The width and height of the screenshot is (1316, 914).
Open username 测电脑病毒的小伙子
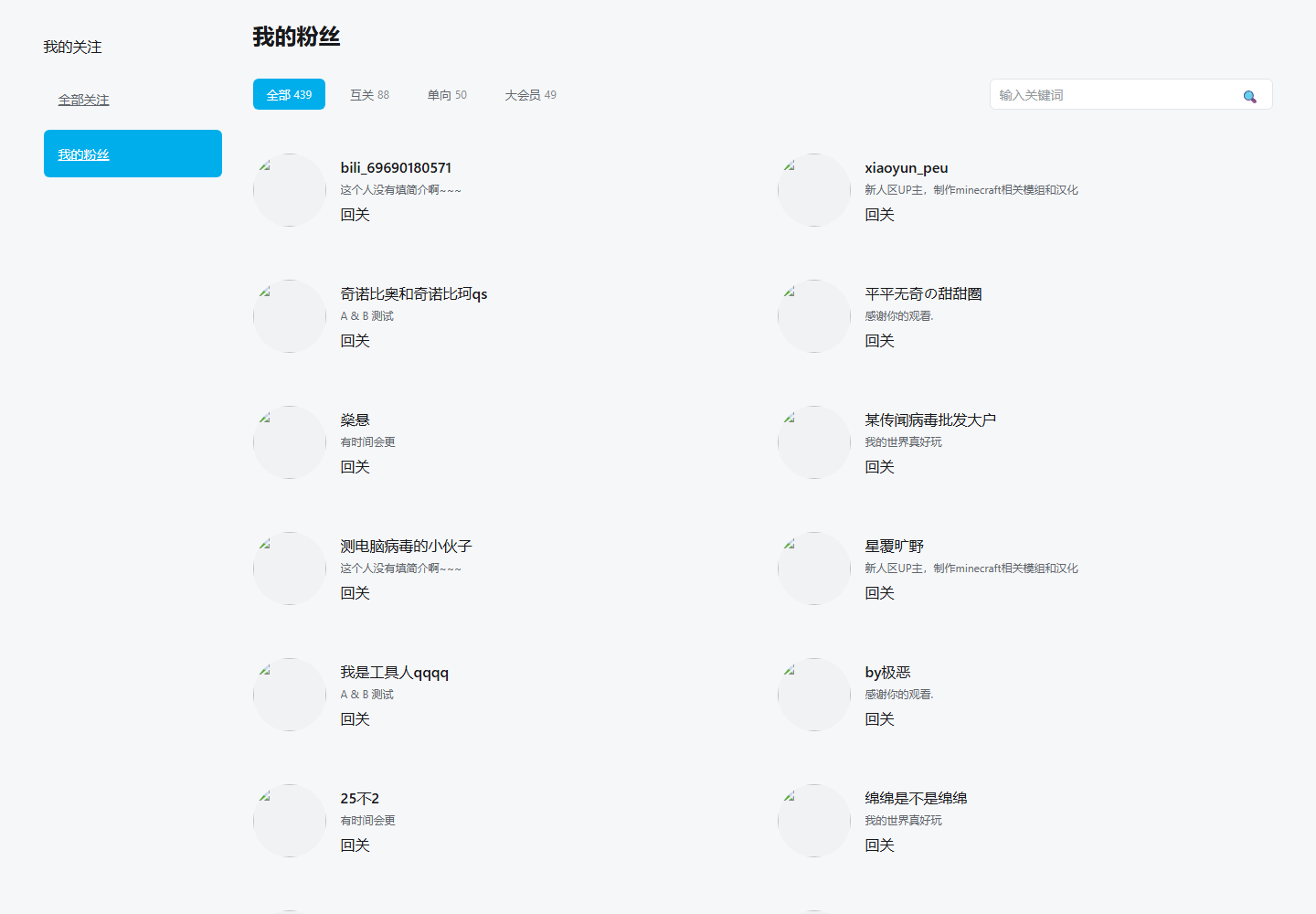(x=406, y=547)
